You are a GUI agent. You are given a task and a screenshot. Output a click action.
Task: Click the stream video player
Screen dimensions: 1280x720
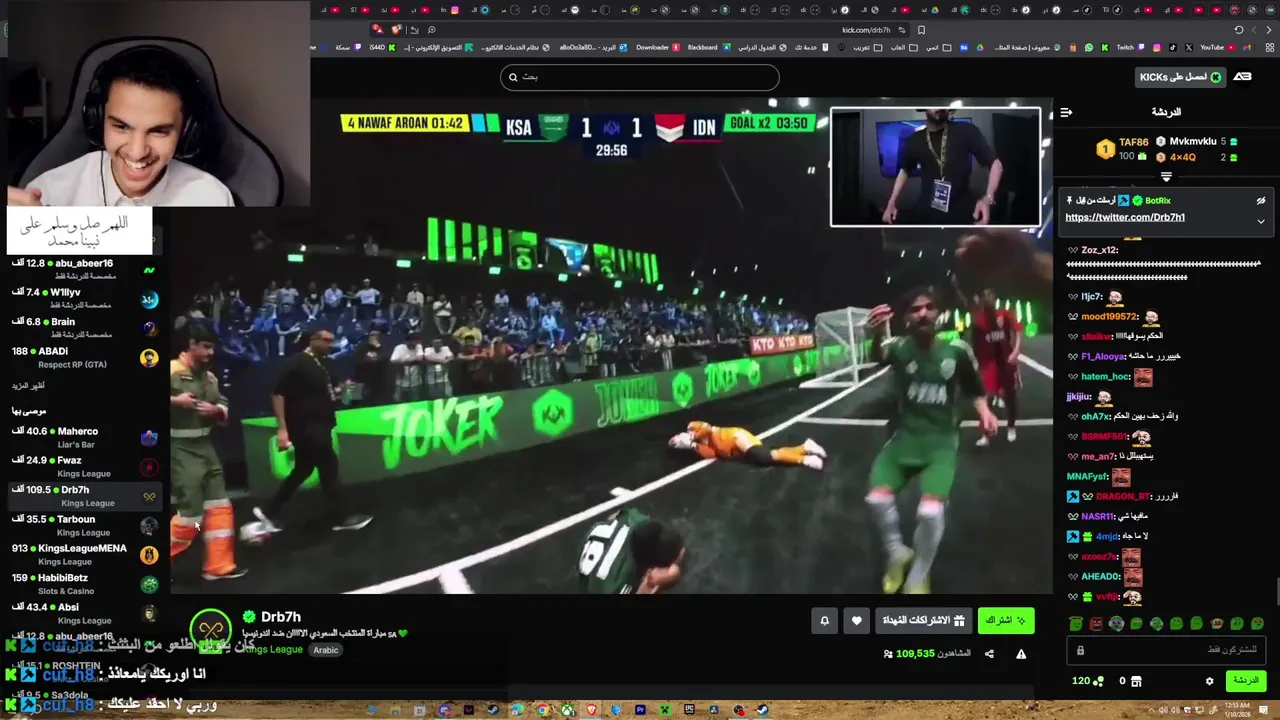611,346
